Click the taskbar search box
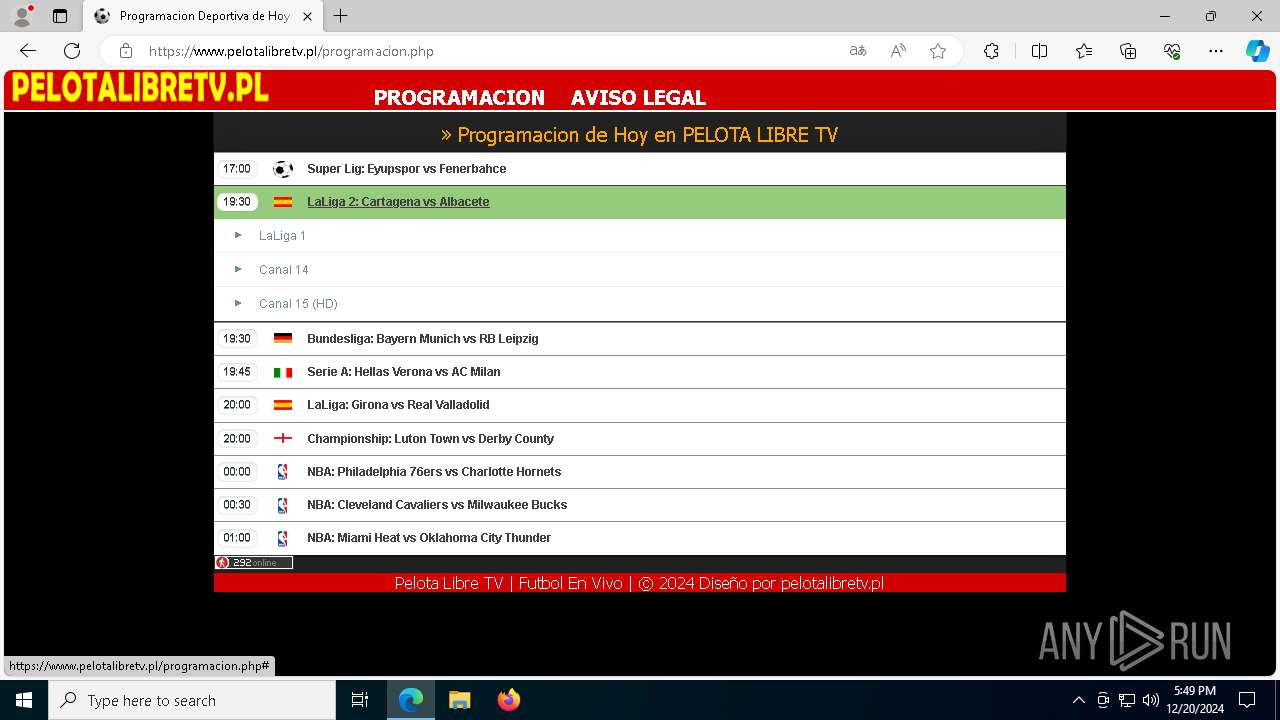Viewport: 1280px width, 720px height. pyautogui.click(x=192, y=700)
